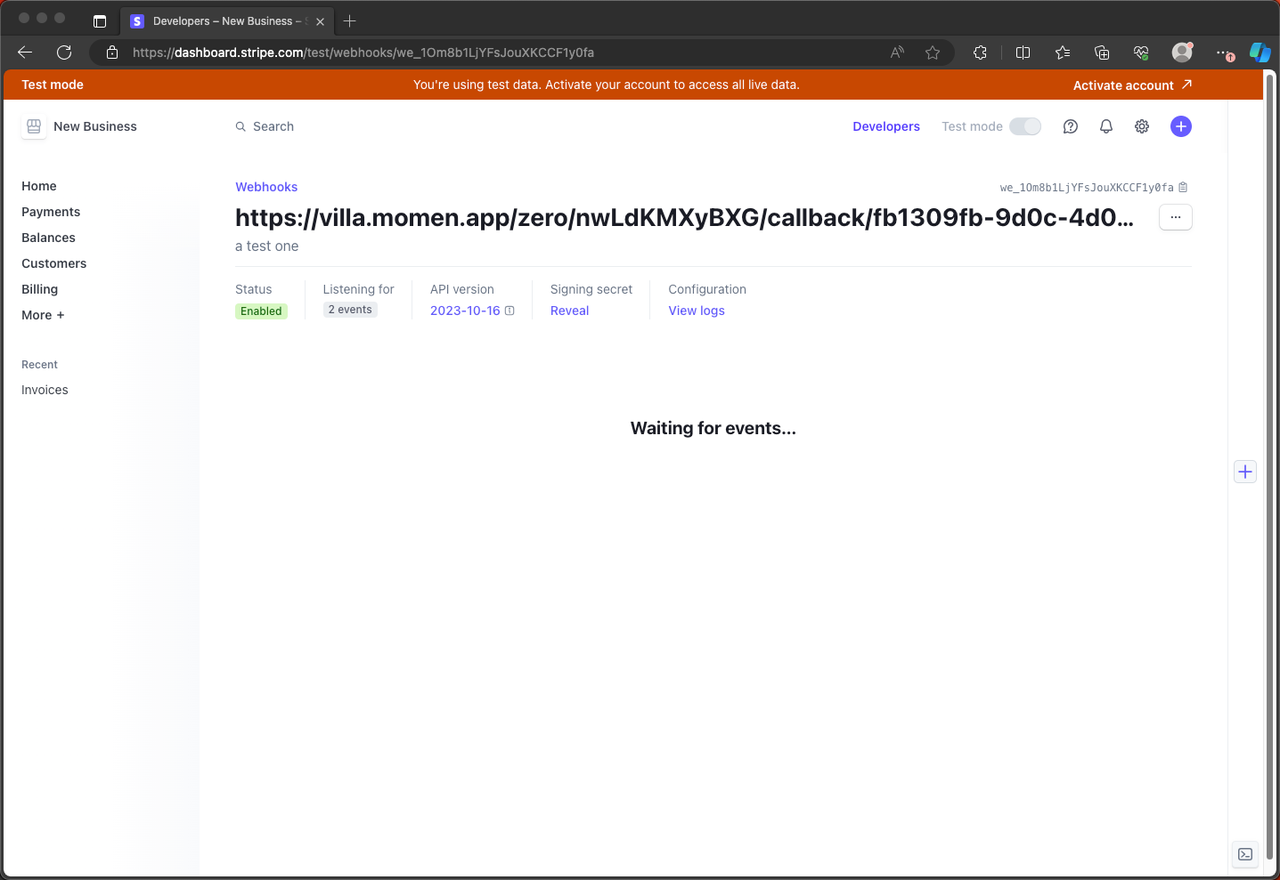The width and height of the screenshot is (1280, 880).
Task: Open Balances in the sidebar
Action: (48, 238)
